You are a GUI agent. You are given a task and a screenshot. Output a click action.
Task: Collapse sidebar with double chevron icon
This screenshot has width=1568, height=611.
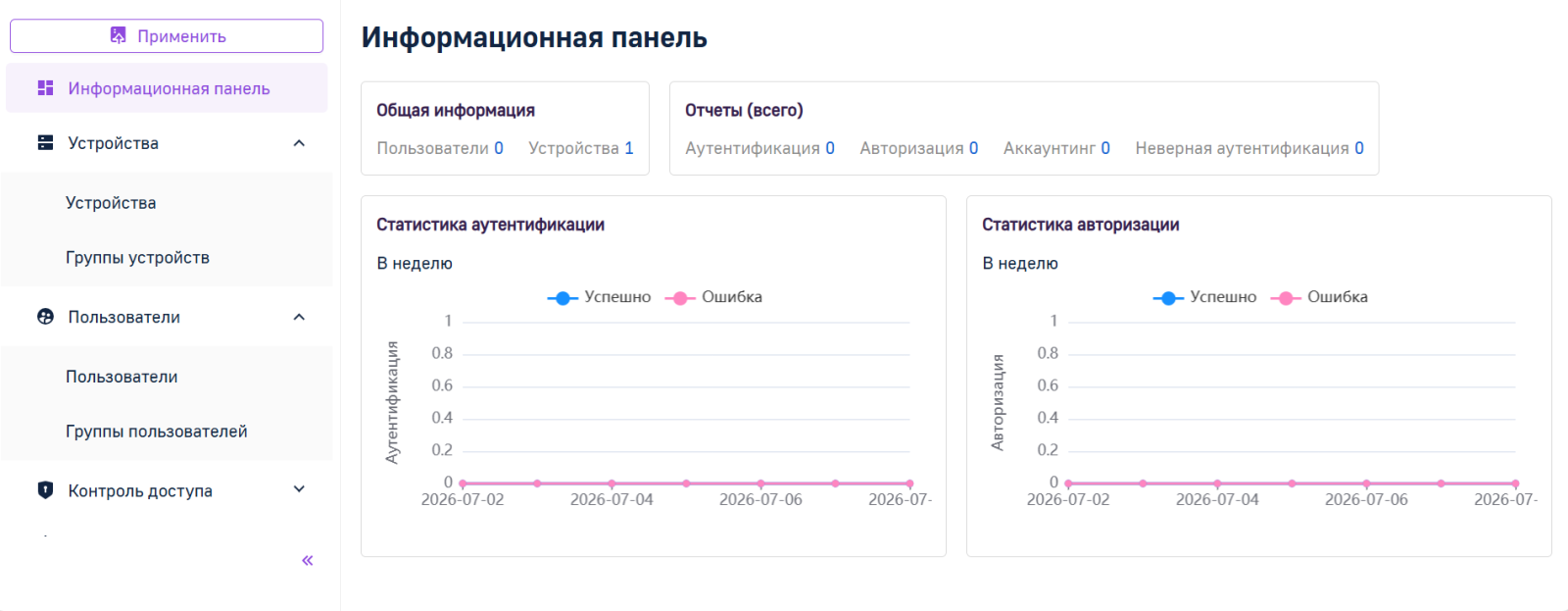308,560
